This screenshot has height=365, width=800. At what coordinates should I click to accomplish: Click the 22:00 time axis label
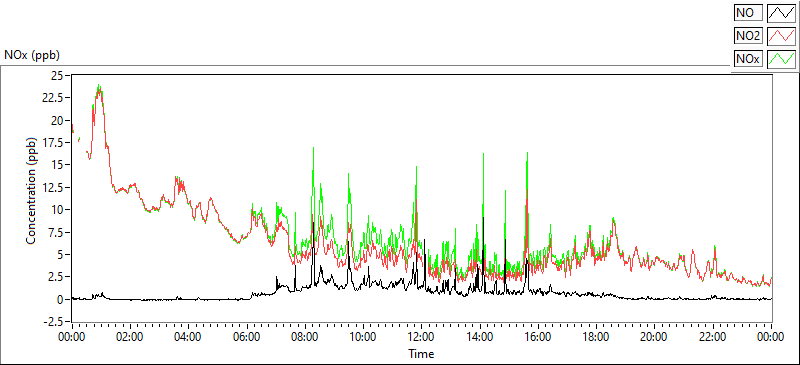click(x=712, y=336)
